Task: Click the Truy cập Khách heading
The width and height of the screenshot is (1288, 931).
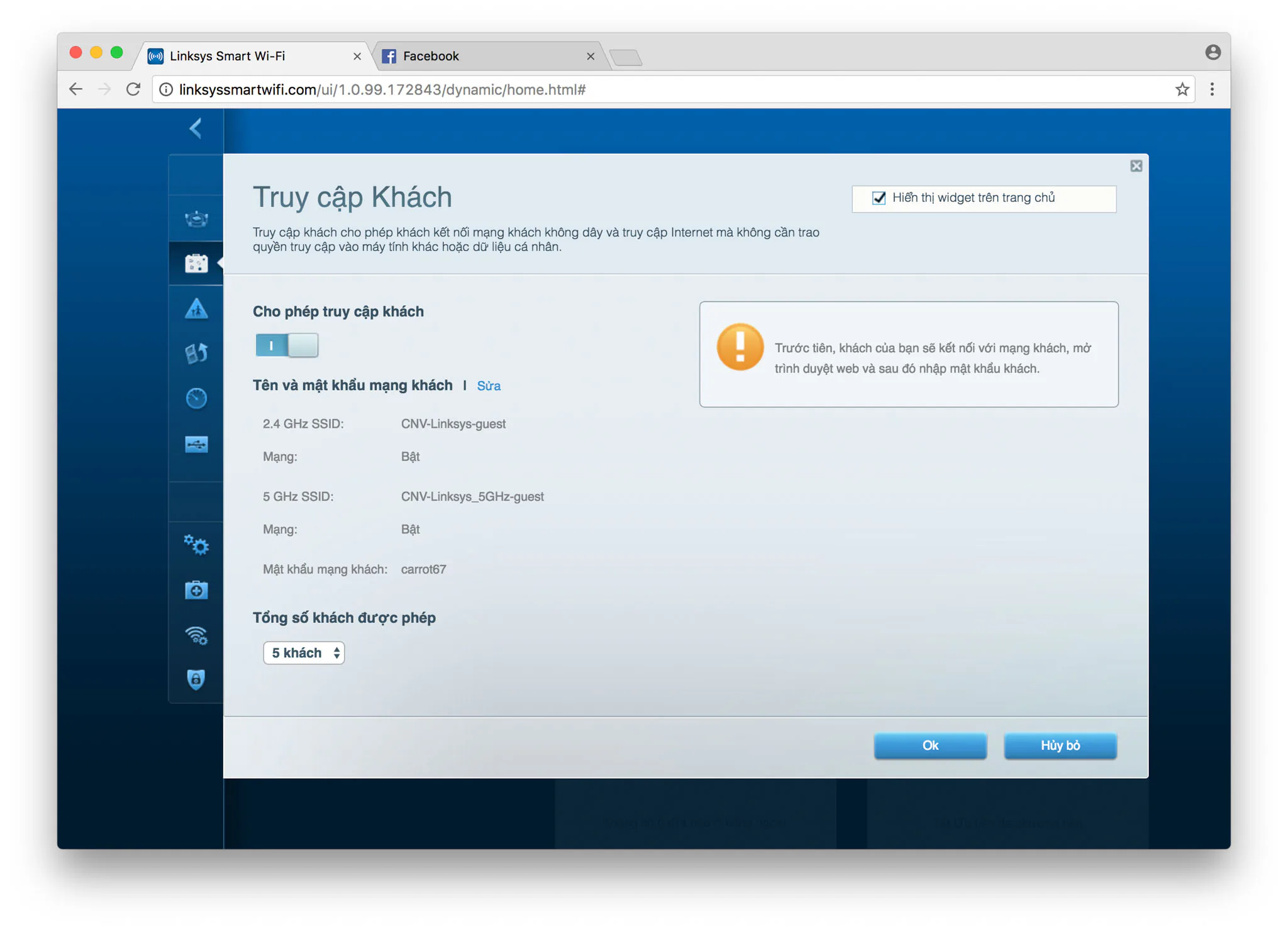Action: pos(352,197)
